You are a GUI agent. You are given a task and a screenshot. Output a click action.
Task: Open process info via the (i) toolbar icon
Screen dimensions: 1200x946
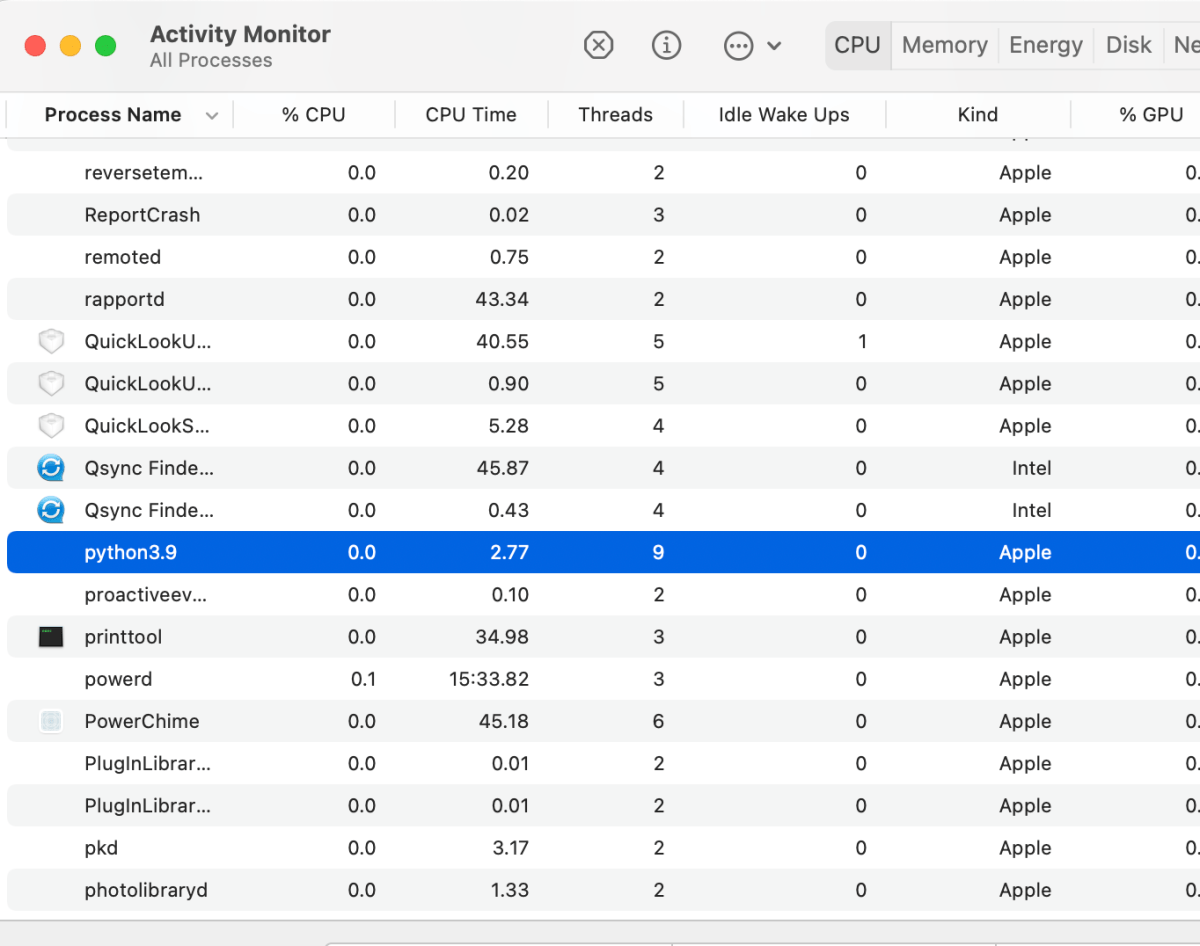[666, 45]
